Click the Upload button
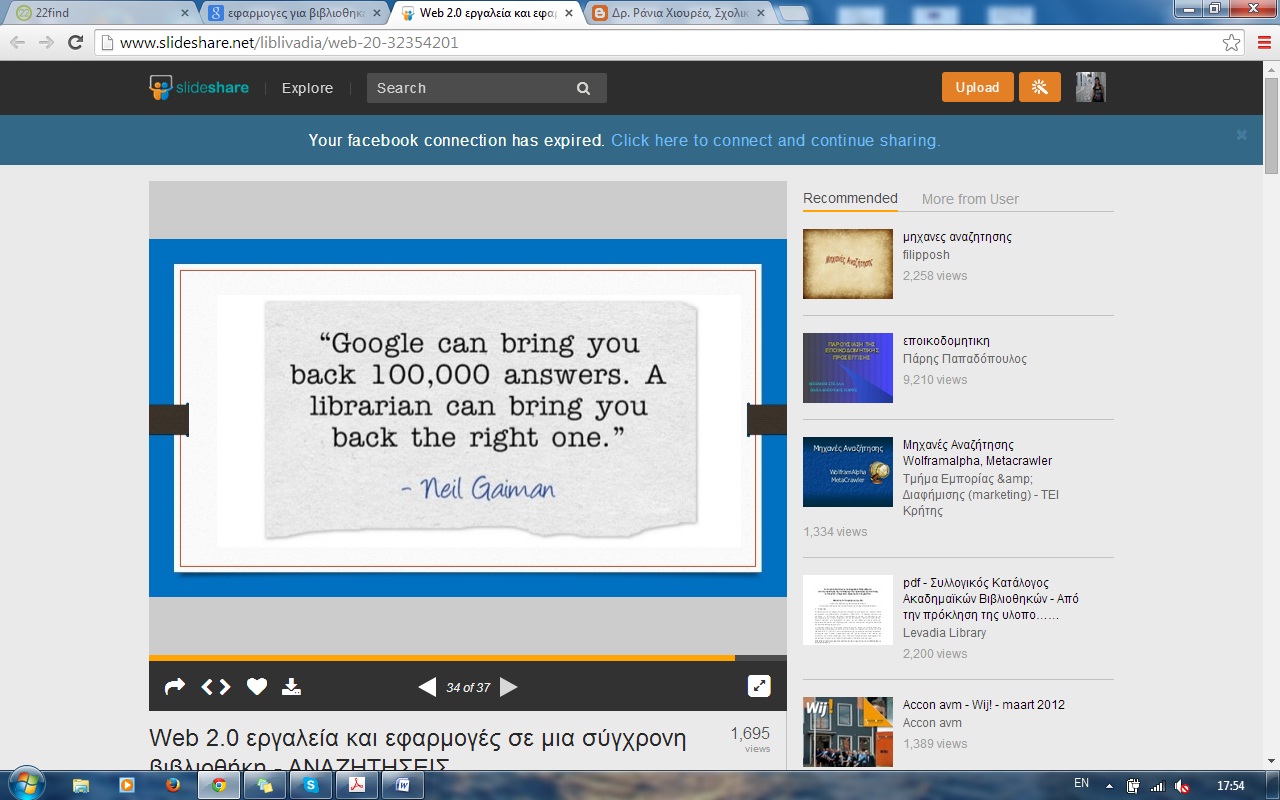 (x=977, y=87)
